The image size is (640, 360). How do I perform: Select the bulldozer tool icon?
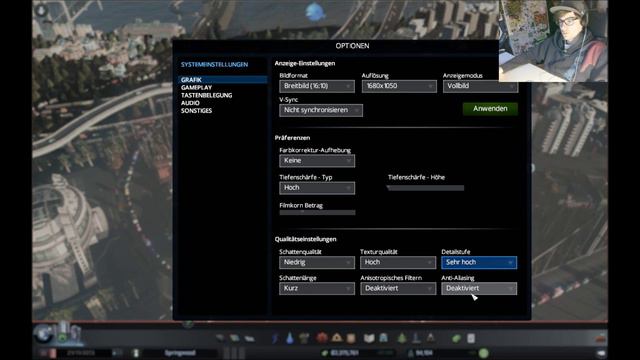601,338
